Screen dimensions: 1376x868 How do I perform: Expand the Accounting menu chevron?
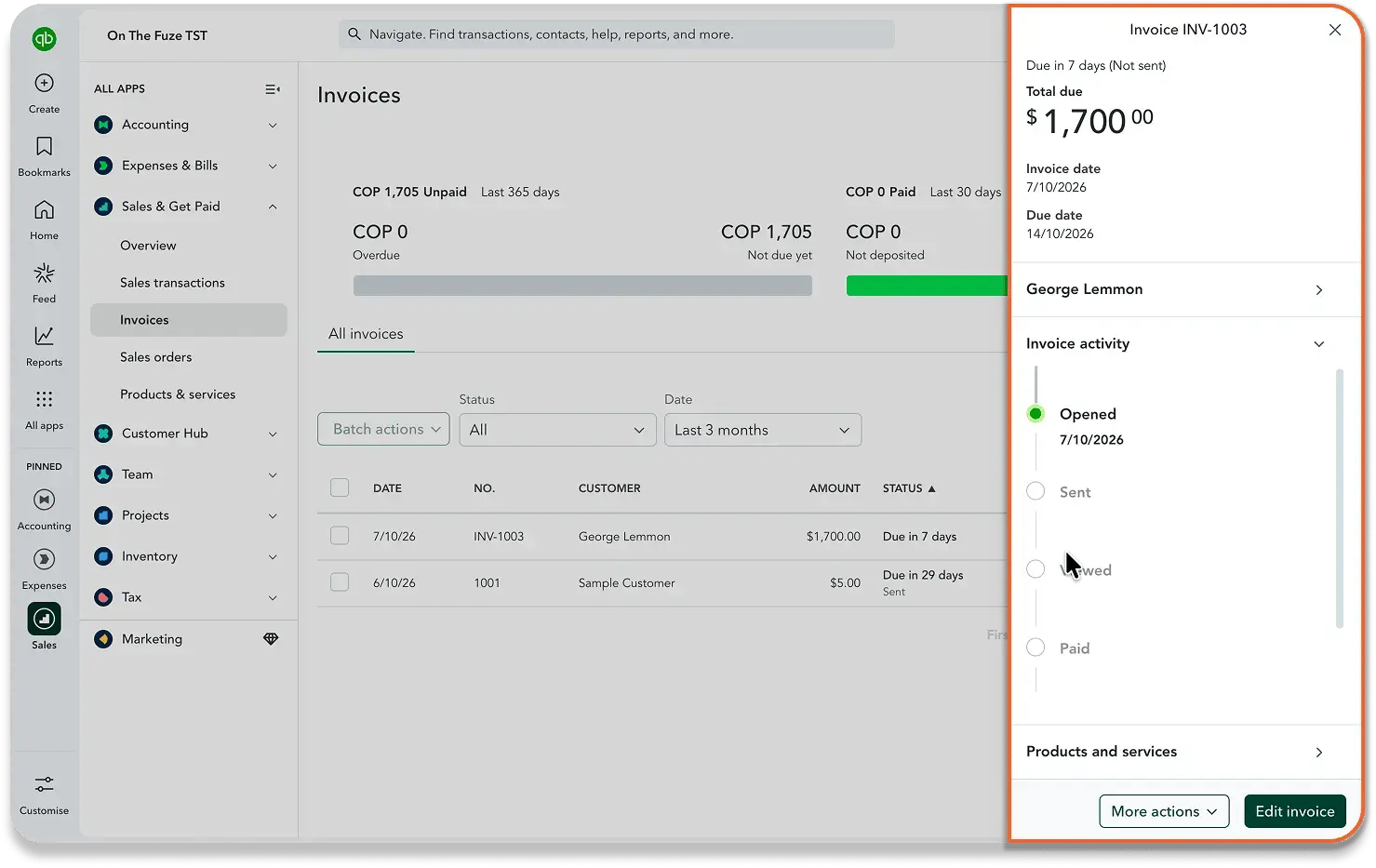click(273, 126)
